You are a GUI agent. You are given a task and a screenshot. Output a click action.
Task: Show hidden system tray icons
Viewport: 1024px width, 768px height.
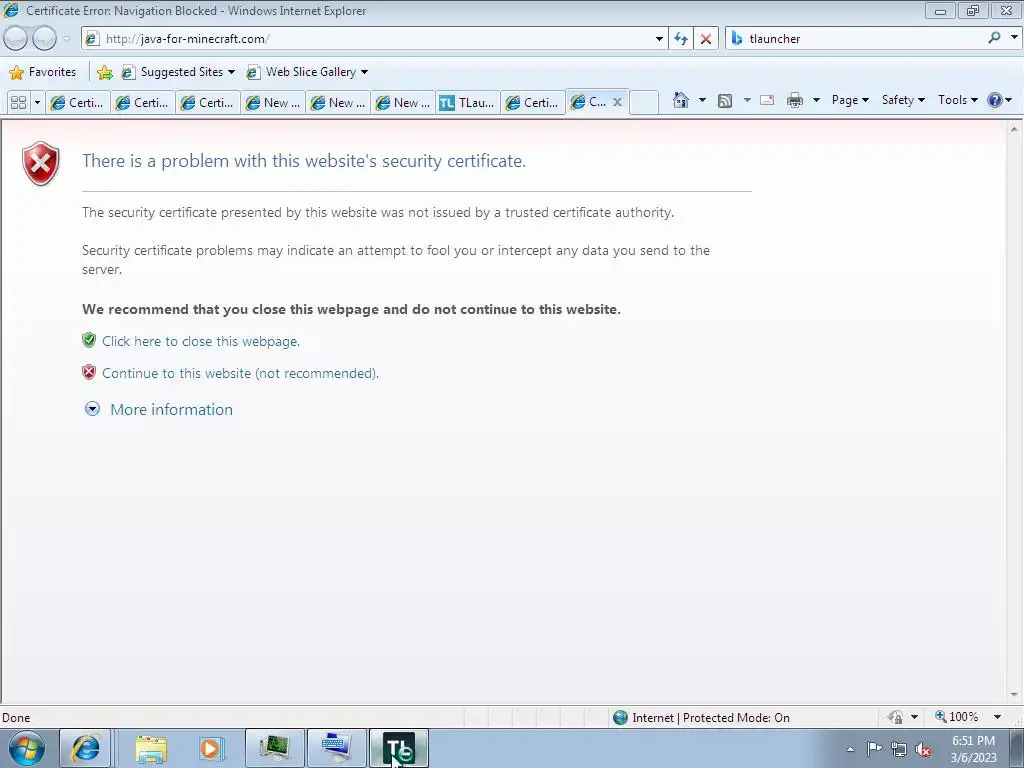point(850,749)
